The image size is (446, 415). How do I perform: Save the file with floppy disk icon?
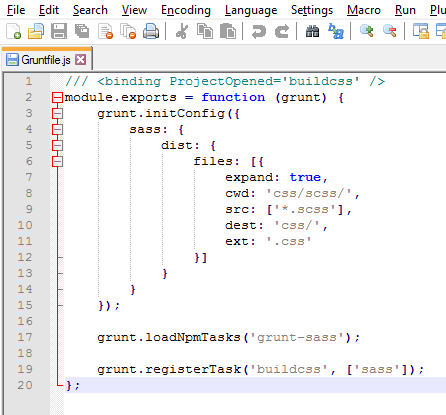59,31
